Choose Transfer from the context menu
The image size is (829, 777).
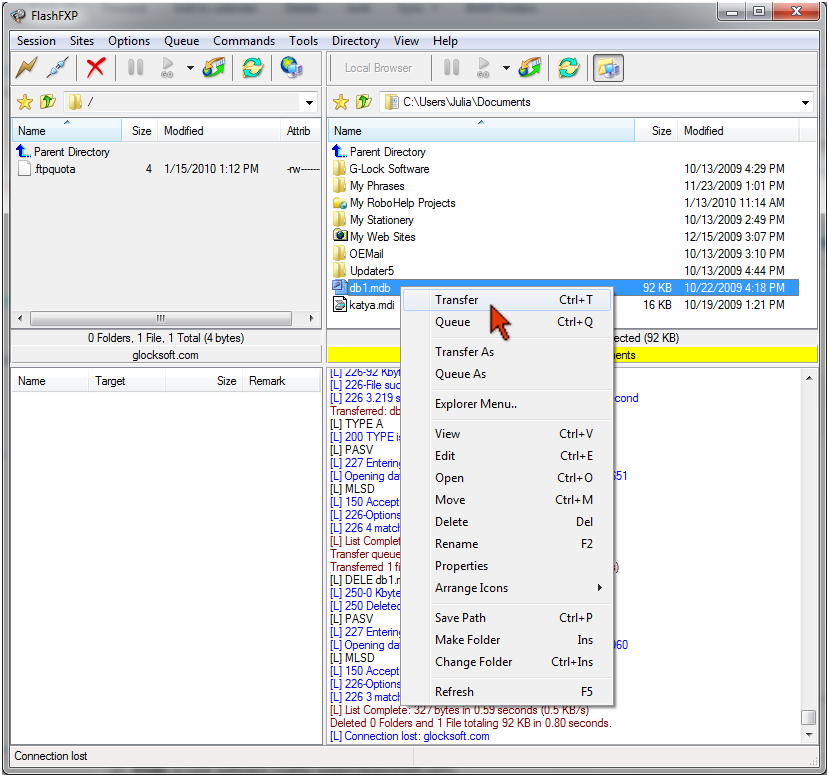457,300
